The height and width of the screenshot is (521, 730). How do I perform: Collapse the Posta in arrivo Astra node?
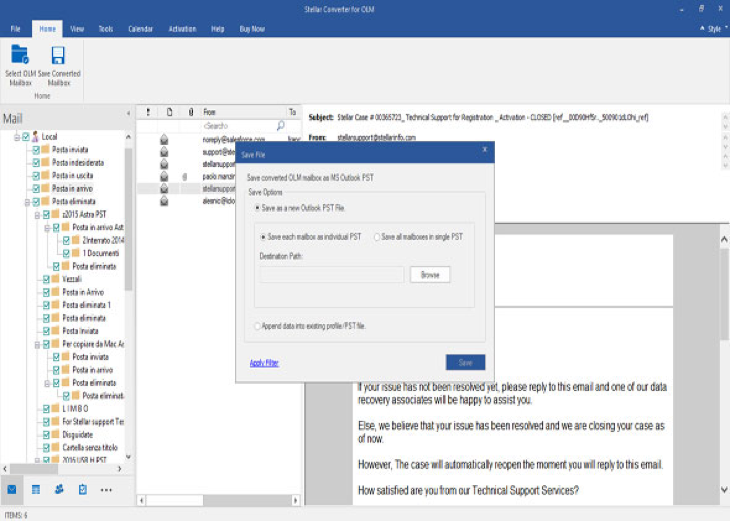pos(47,228)
